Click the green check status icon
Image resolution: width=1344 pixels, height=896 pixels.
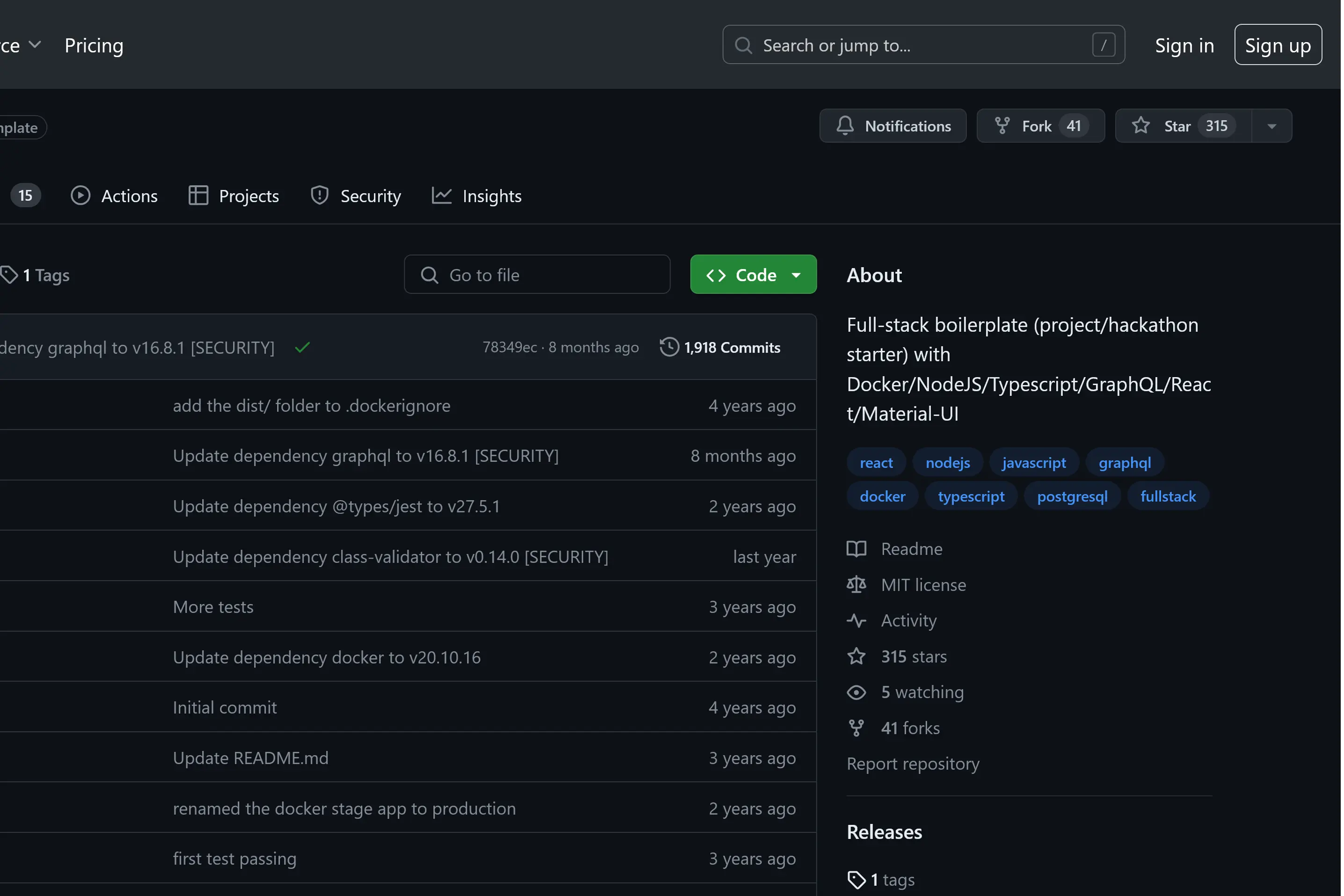(302, 348)
